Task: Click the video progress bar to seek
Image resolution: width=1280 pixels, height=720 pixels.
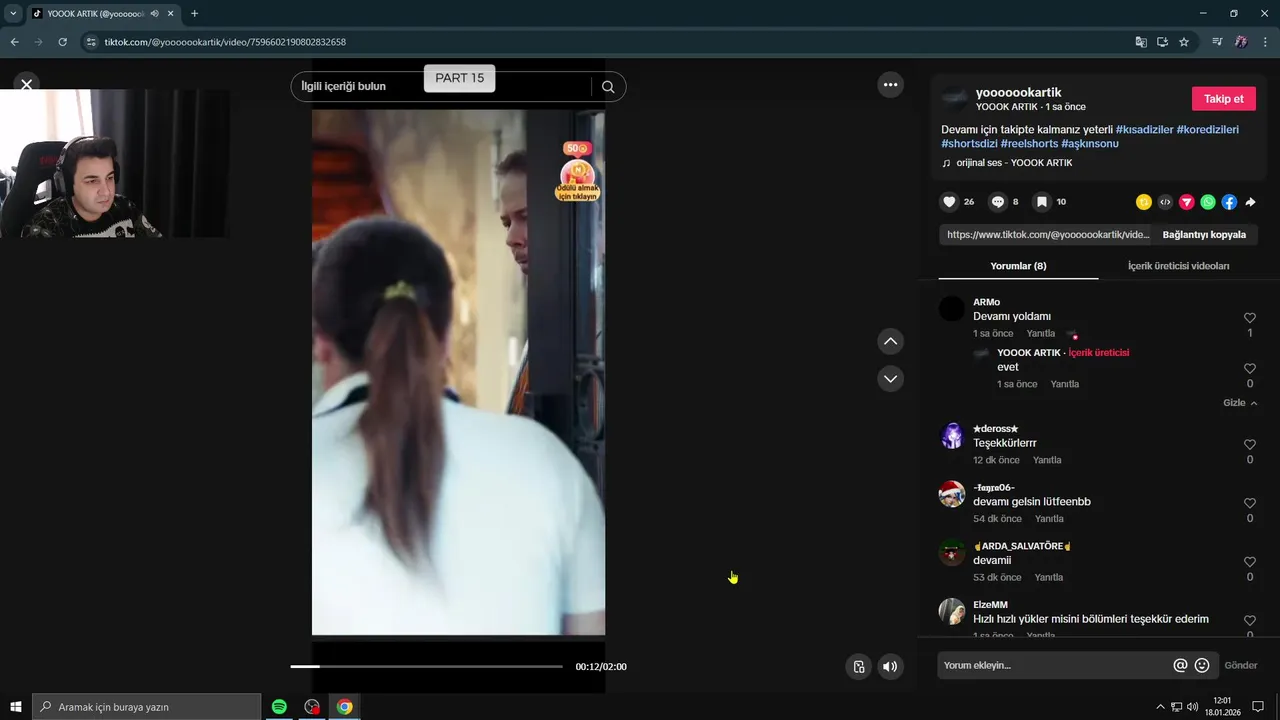Action: [x=427, y=666]
